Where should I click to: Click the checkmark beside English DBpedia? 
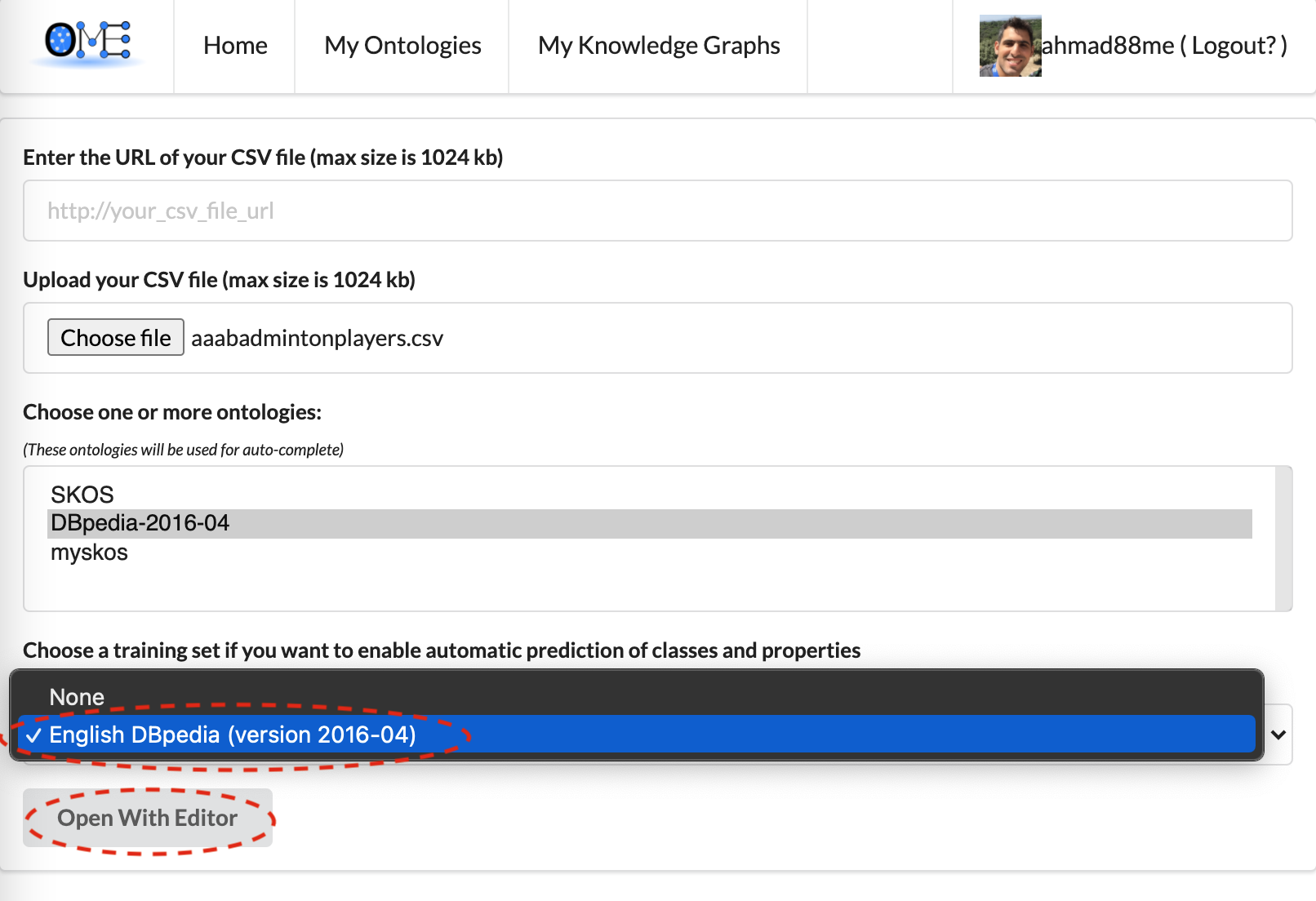(33, 735)
